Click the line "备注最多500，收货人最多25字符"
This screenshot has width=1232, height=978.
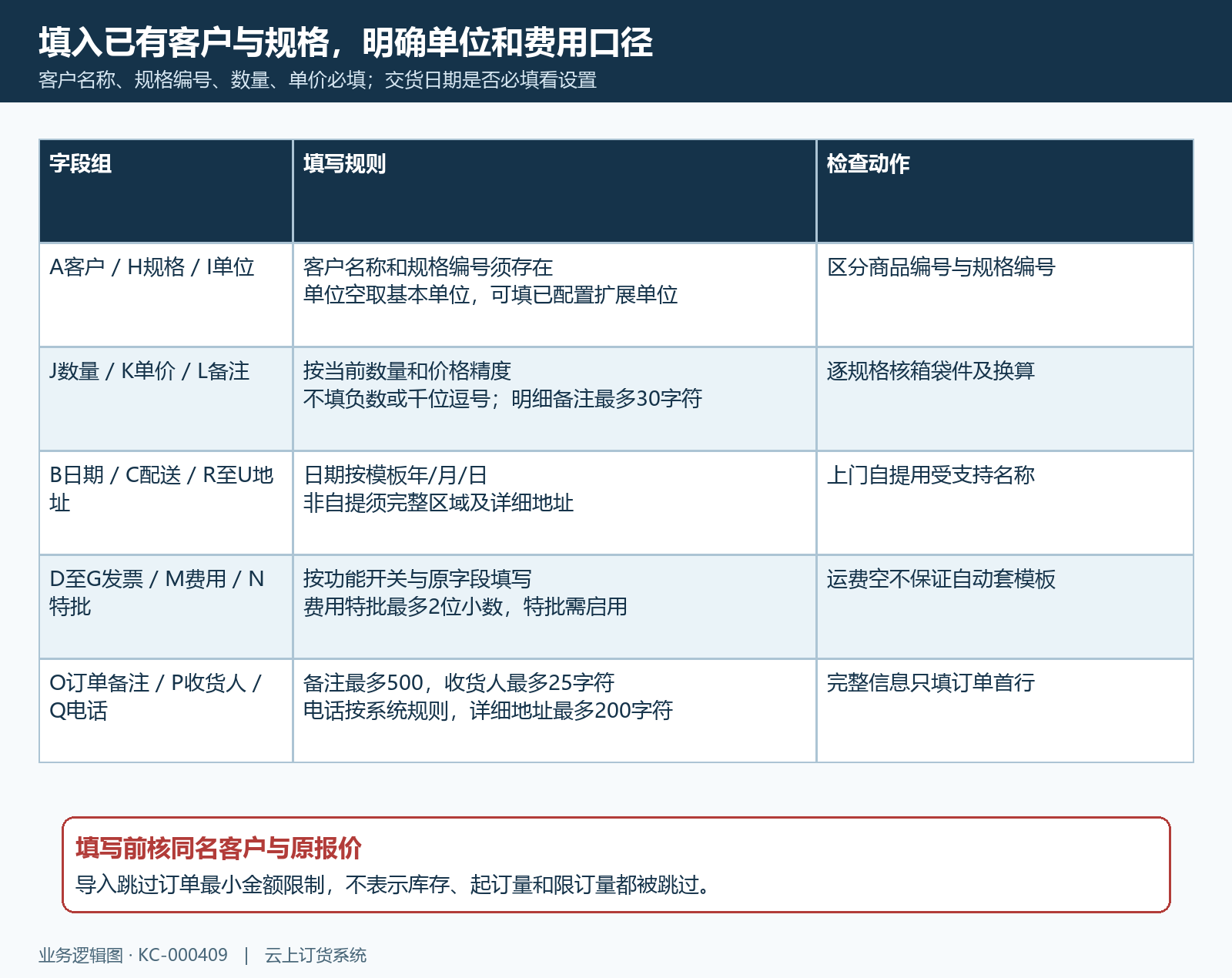pos(459,683)
